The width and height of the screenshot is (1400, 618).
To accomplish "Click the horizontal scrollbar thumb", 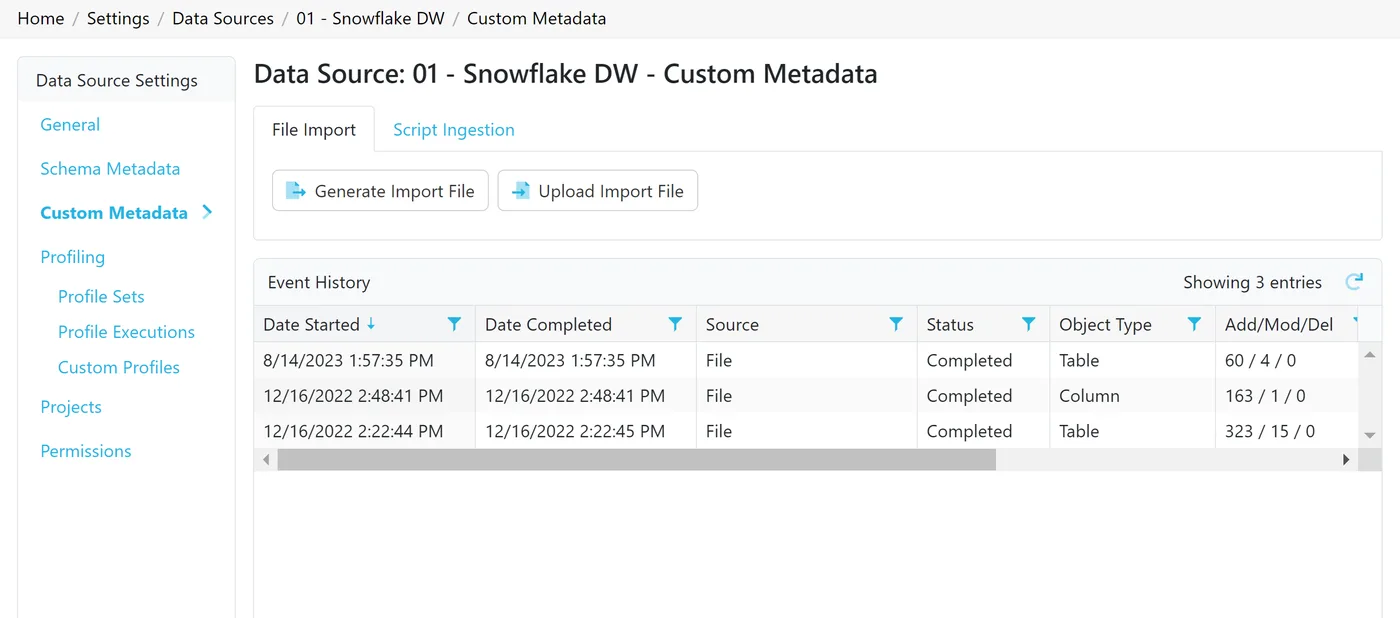I will 637,460.
